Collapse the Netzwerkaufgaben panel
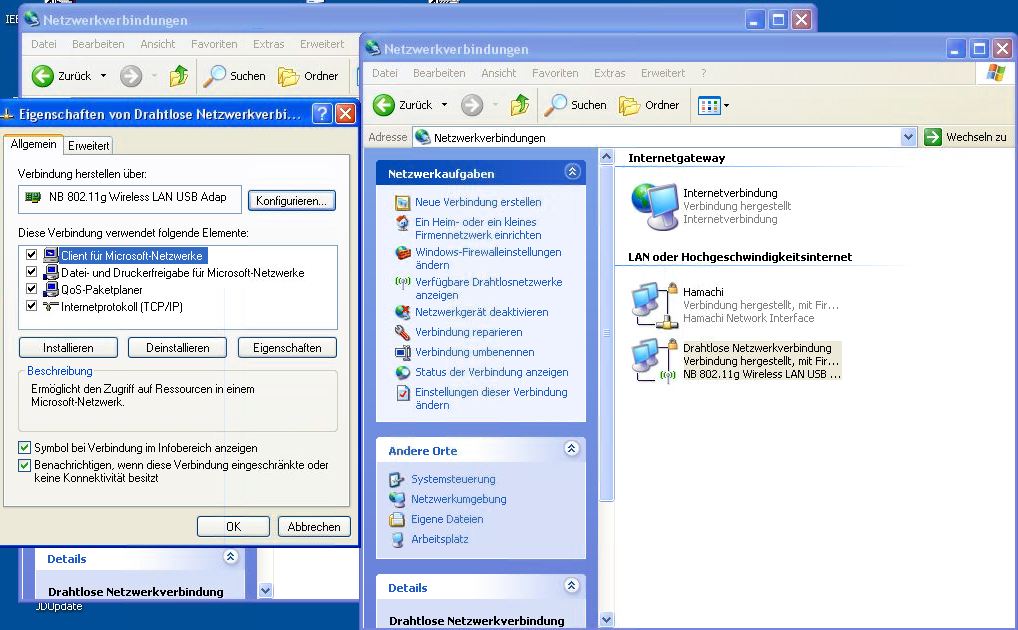This screenshot has height=630, width=1018. (x=572, y=172)
